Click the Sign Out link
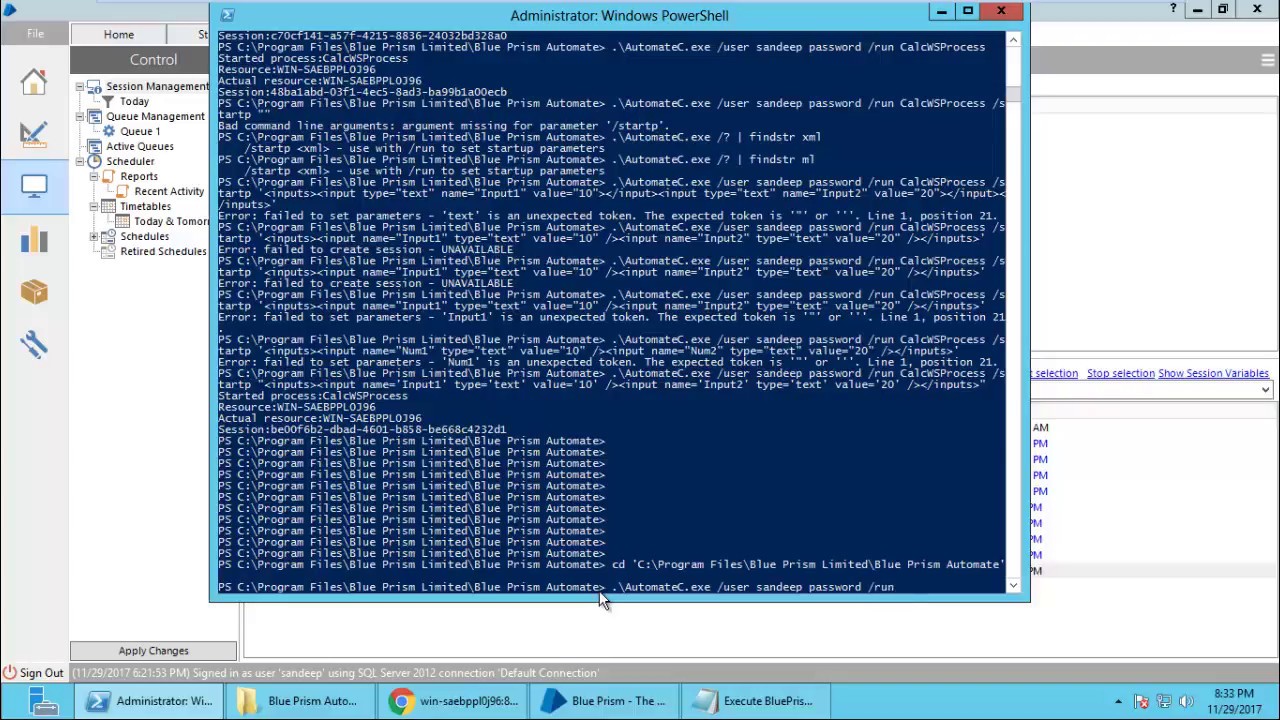1280x720 pixels. click(41, 673)
